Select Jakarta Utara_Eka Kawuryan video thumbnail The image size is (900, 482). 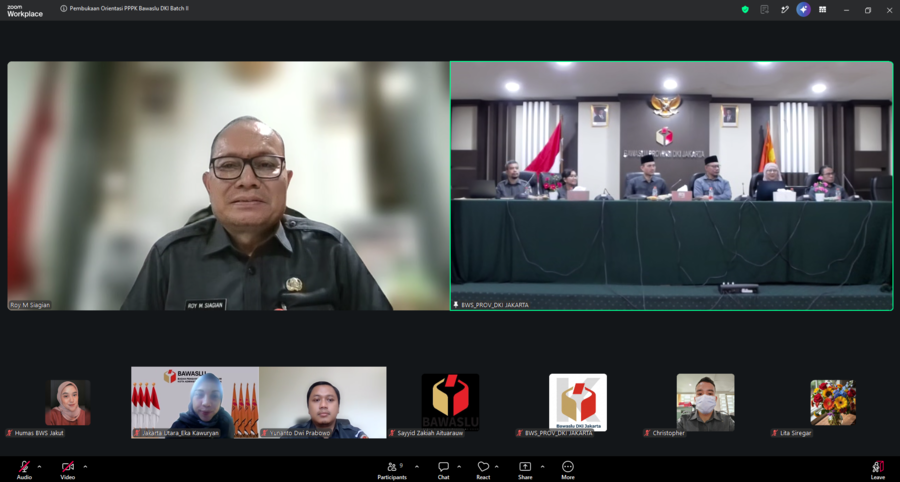195,402
